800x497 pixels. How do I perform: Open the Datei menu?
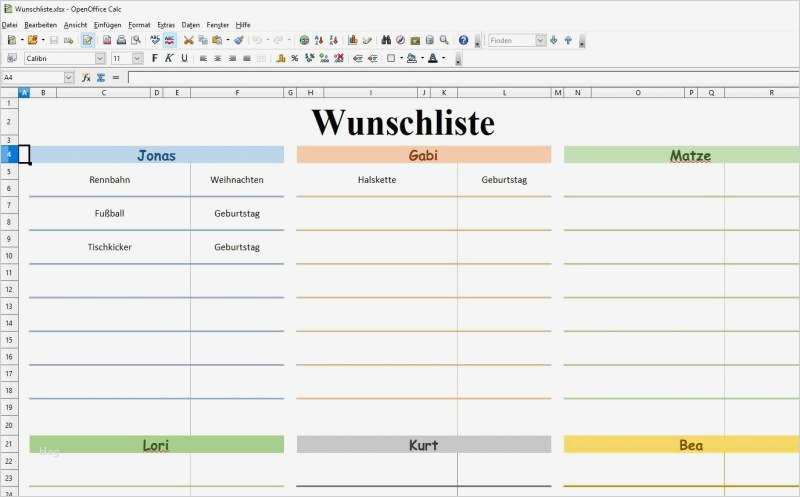(x=9, y=24)
